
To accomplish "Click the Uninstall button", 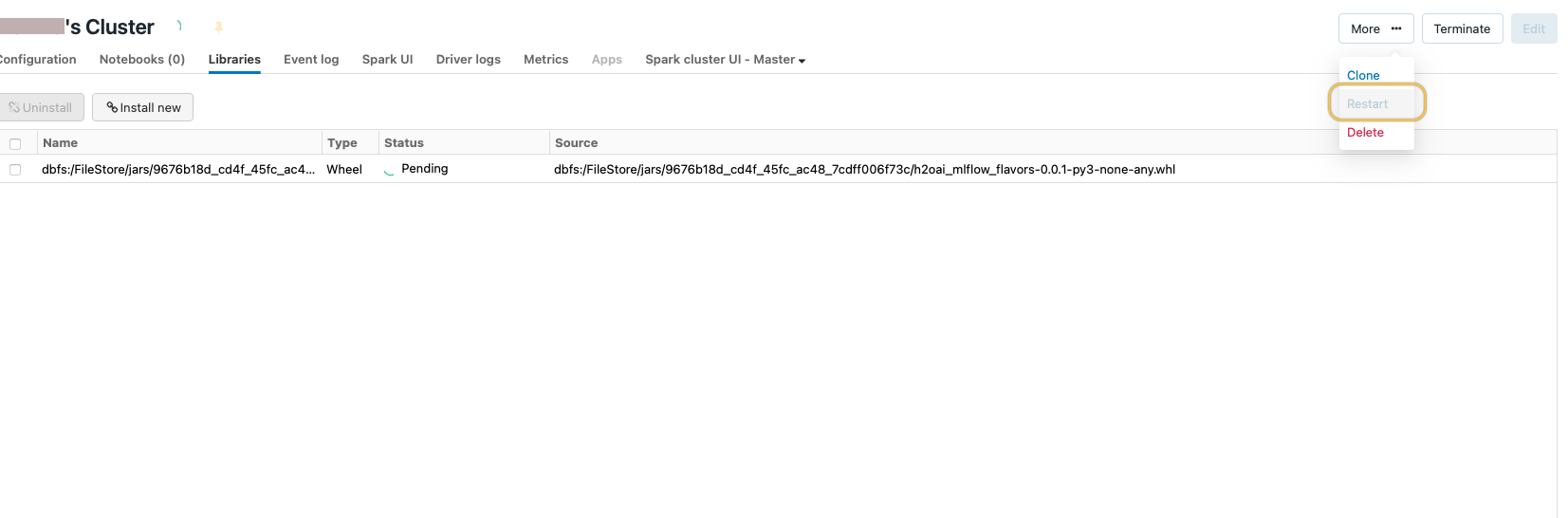I will [x=41, y=108].
